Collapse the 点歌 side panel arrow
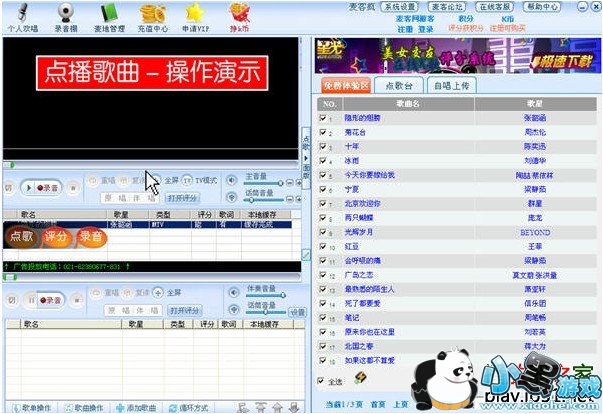 (306, 158)
